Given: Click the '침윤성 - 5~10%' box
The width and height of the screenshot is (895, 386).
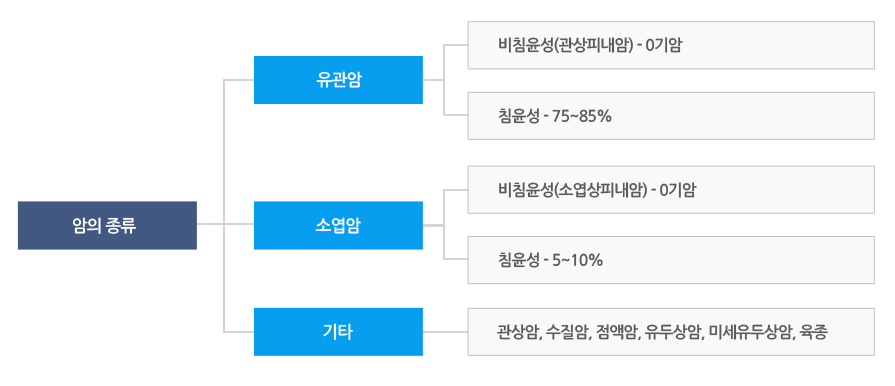Looking at the screenshot, I should point(671,260).
